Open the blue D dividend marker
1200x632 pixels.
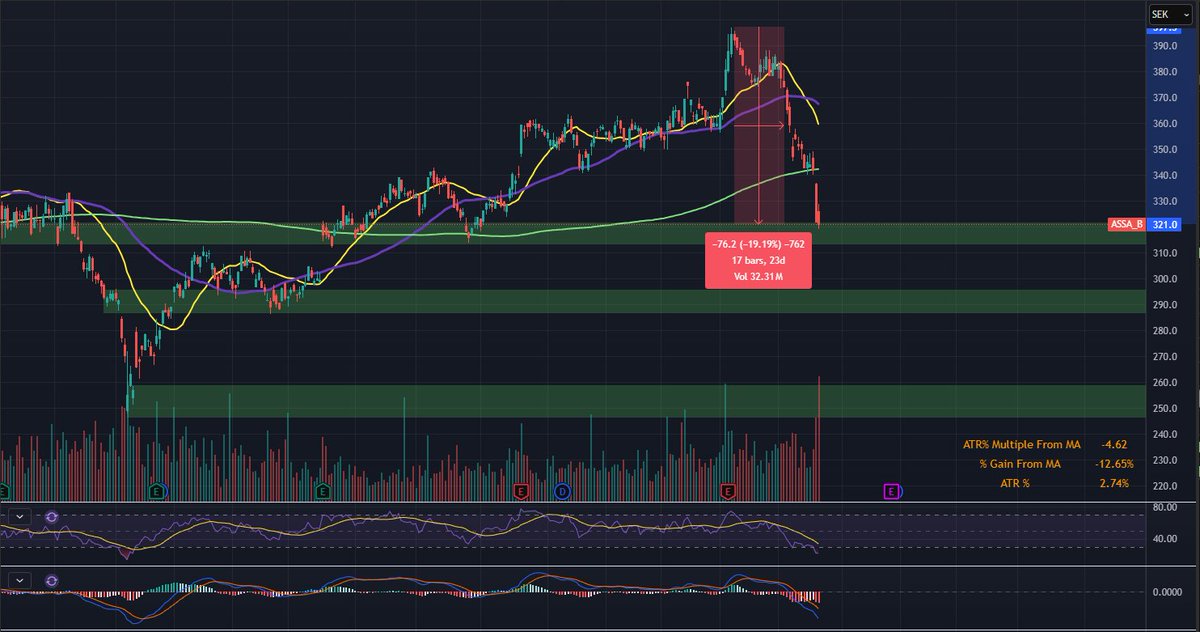coord(562,491)
